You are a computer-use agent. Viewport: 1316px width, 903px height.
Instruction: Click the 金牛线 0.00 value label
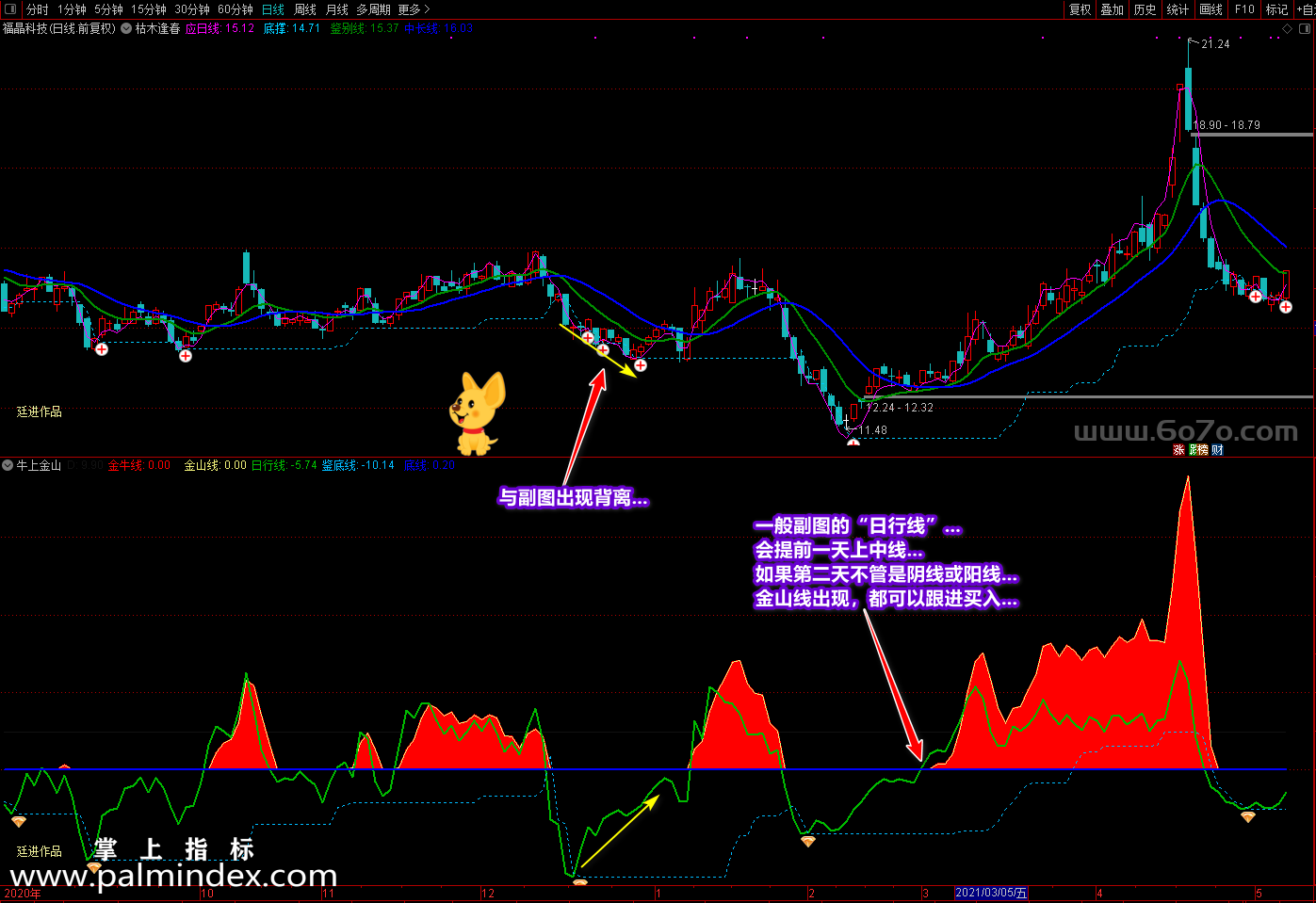(x=139, y=465)
